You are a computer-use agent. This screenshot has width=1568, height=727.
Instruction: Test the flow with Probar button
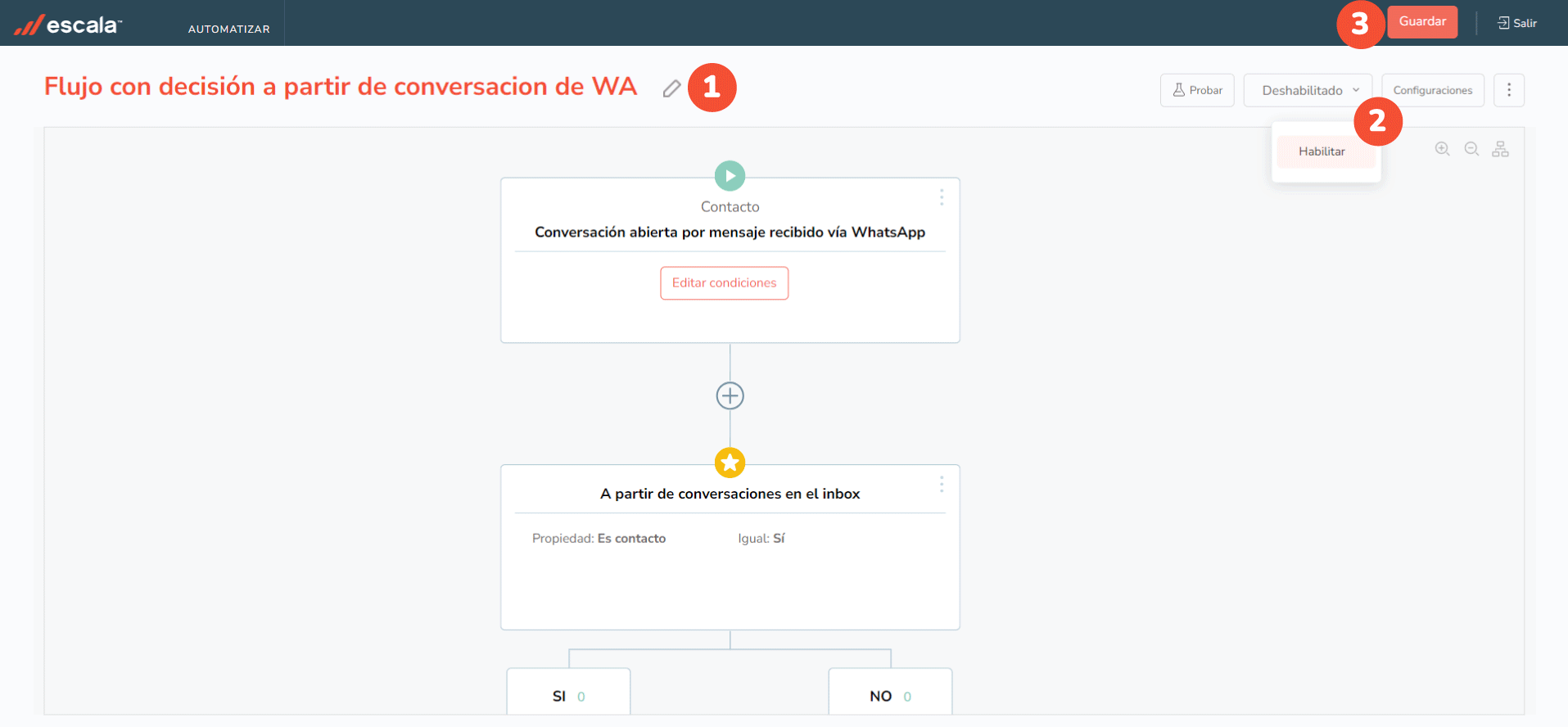pos(1197,90)
